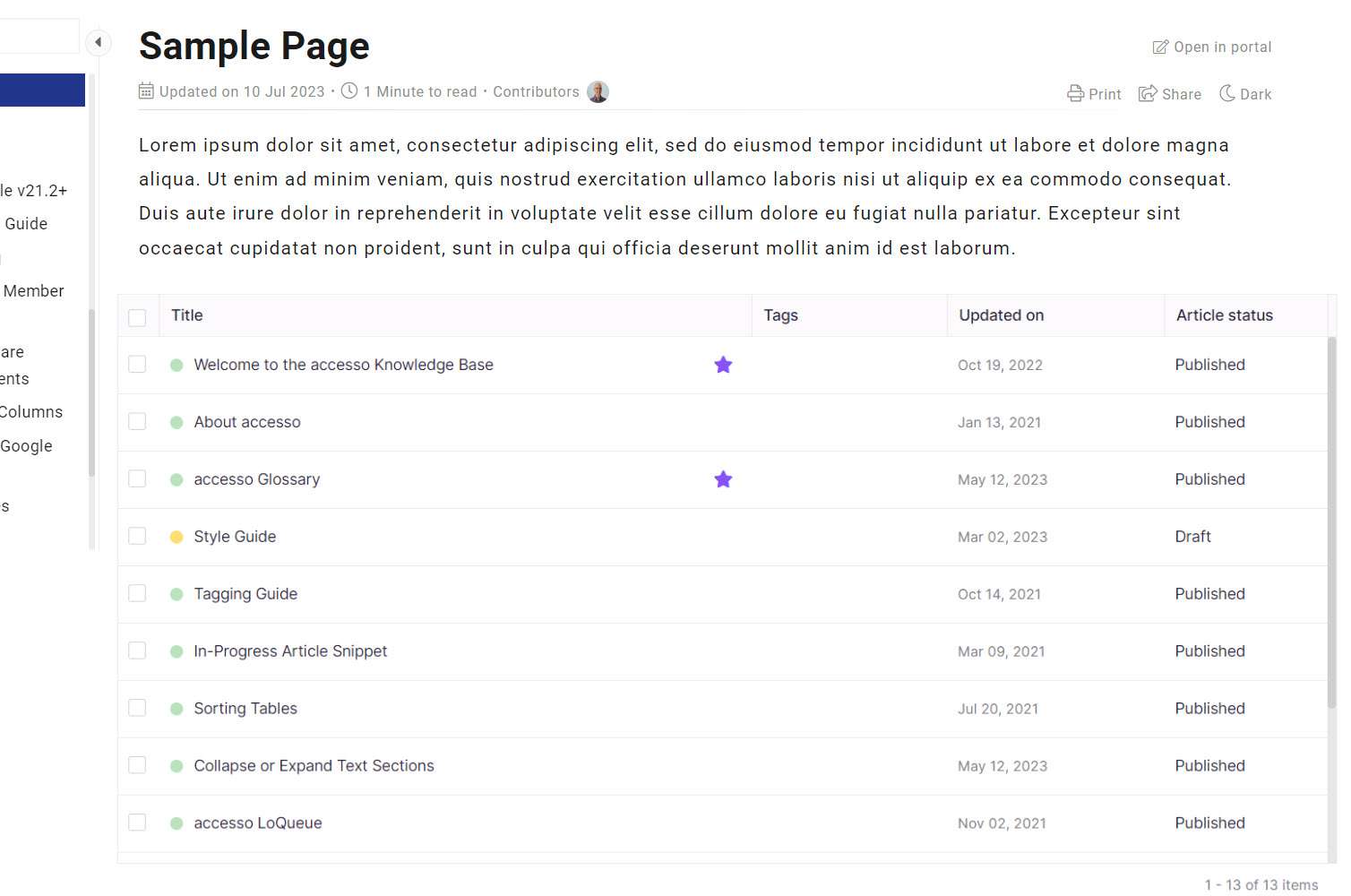Check the accesso LoQueue row checkbox
Image resolution: width=1351 pixels, height=896 pixels.
click(x=137, y=823)
